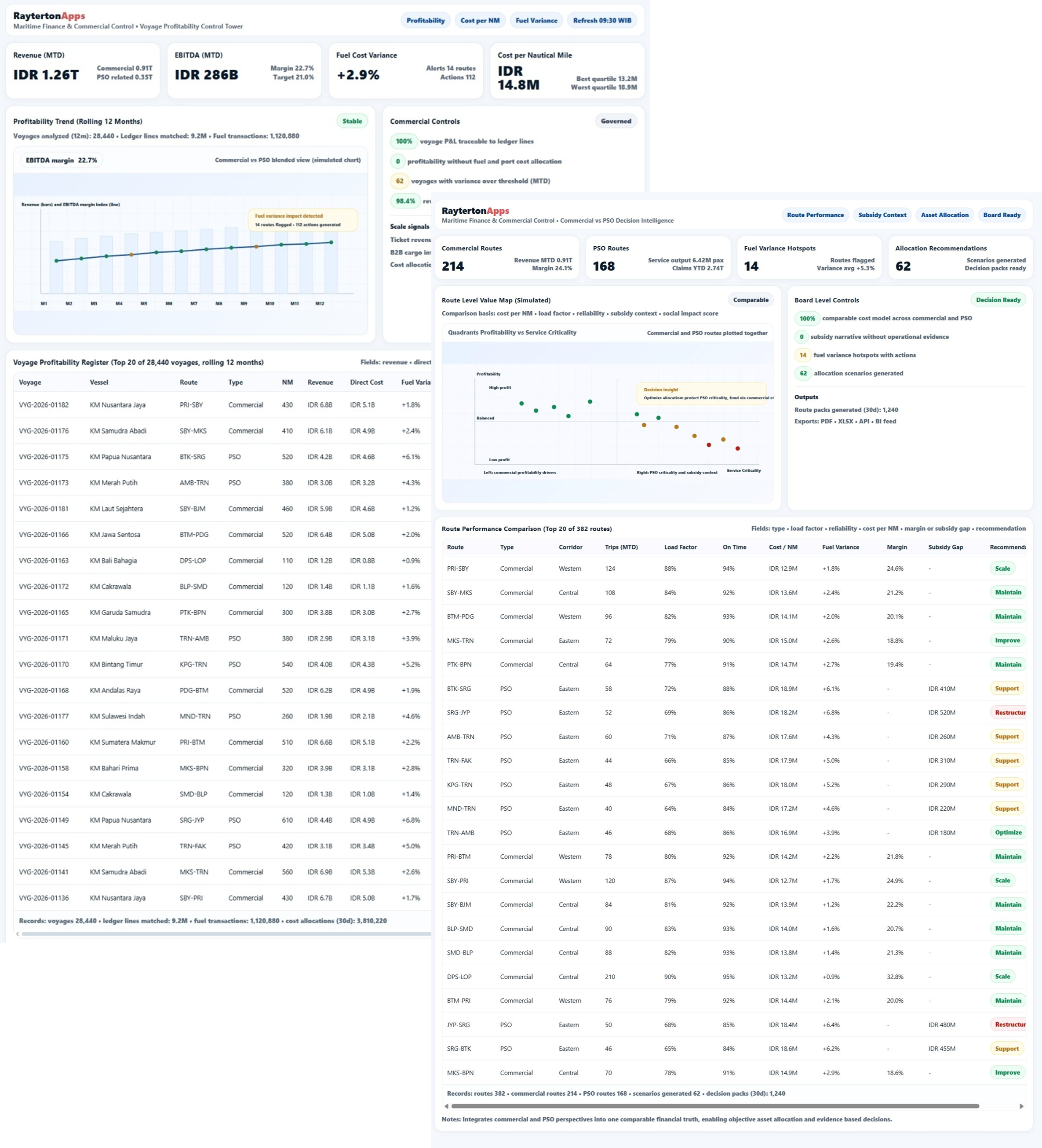Click the right scroll arrow under Route Performance table
This screenshot has width=1042, height=1148.
(x=1021, y=1106)
